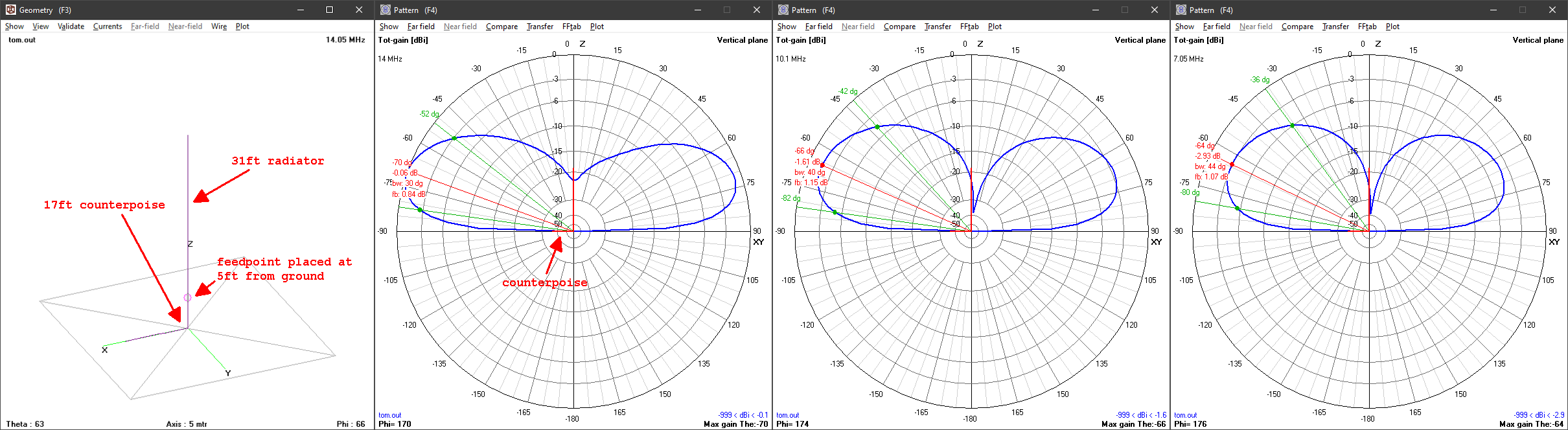The width and height of the screenshot is (1568, 430).
Task: Click the '10.1 MHz' frequency label
Action: pos(791,59)
